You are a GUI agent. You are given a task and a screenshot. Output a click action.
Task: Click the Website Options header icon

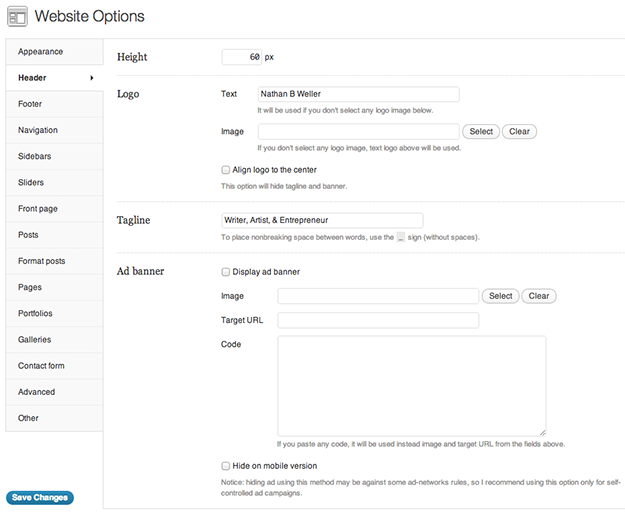pos(18,16)
